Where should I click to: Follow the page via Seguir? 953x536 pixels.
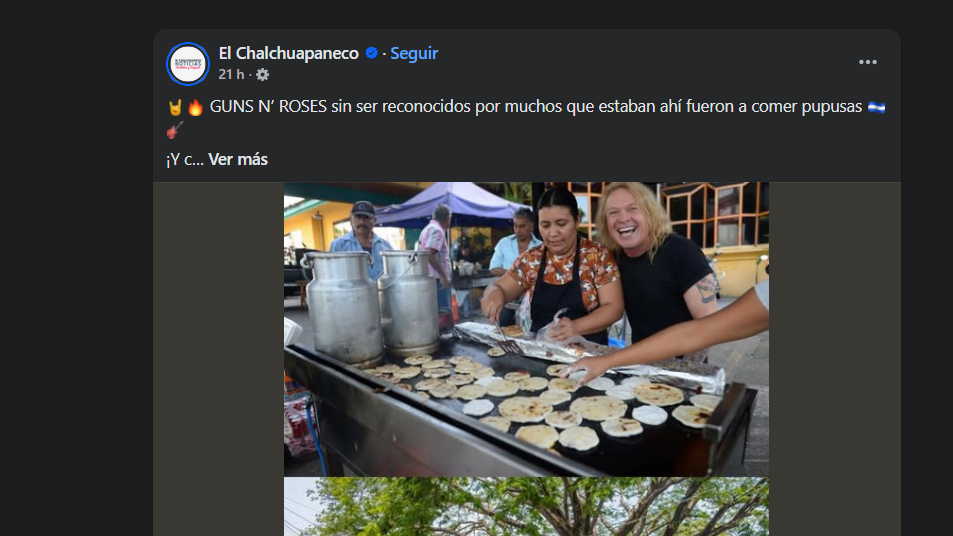(414, 53)
